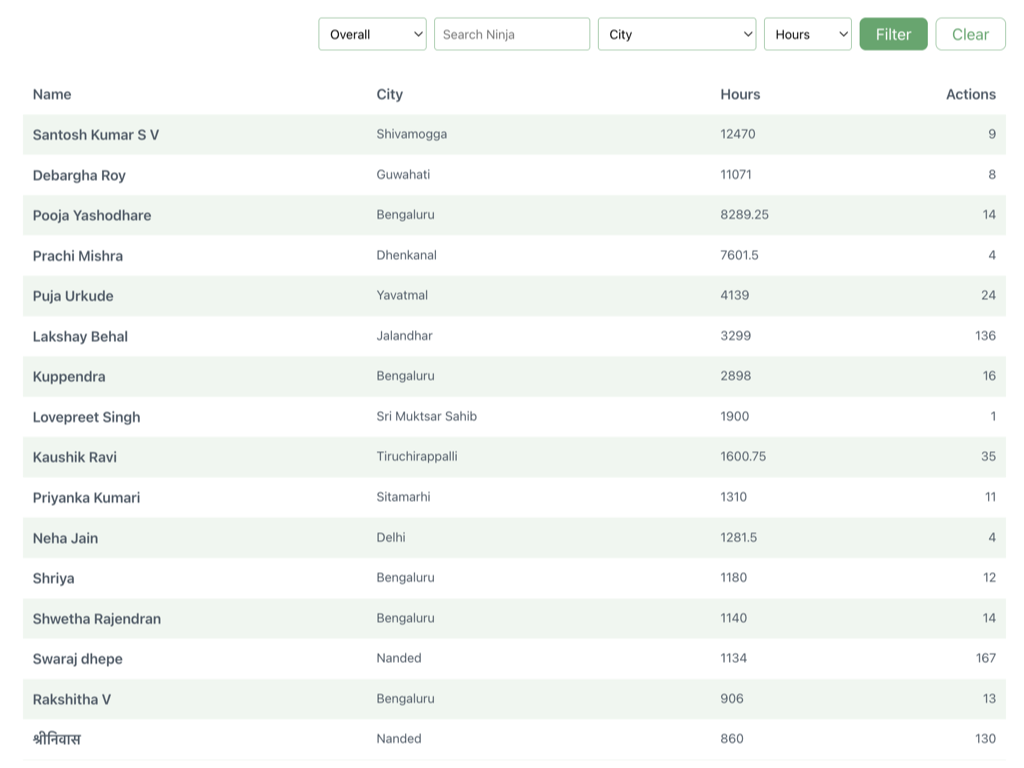Click on Rakshitha V's name
The image size is (1024, 768).
[x=72, y=699]
